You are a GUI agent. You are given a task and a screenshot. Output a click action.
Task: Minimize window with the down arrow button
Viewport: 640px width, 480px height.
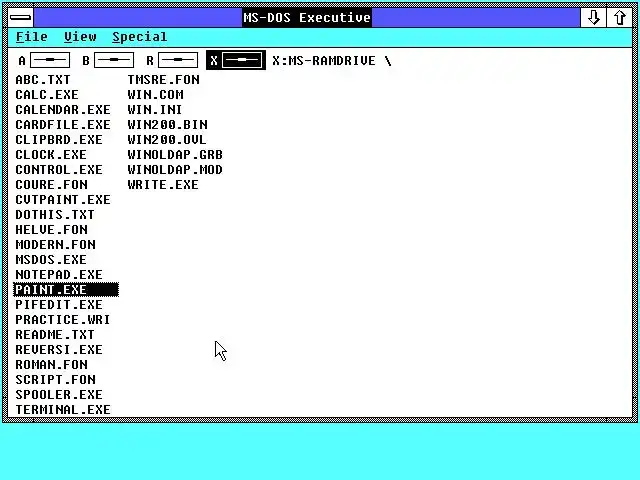click(x=593, y=18)
